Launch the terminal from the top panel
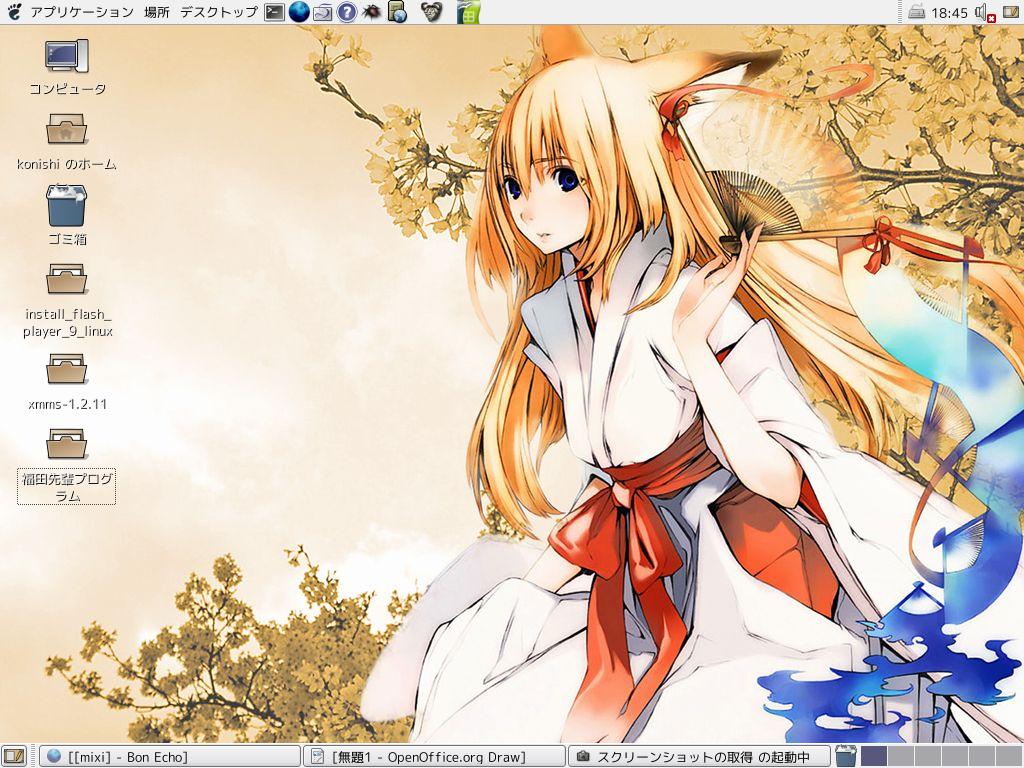Image resolution: width=1024 pixels, height=768 pixels. [274, 12]
